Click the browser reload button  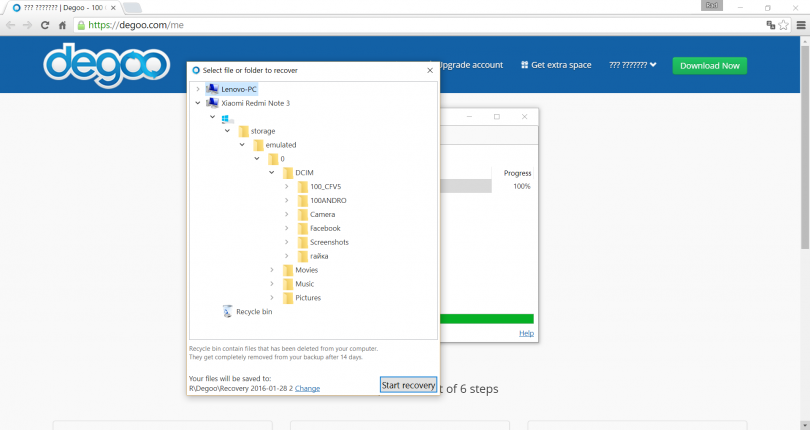(x=45, y=25)
